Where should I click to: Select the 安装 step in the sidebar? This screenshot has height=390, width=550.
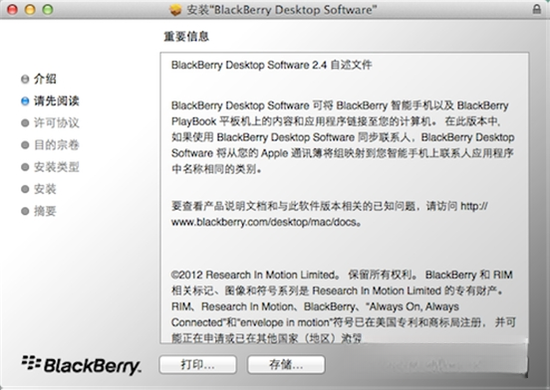[45, 189]
